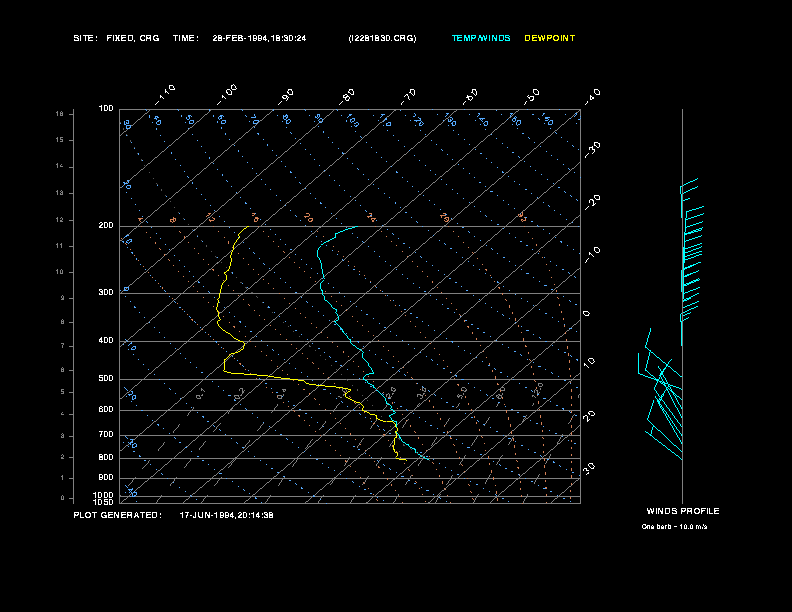Click the 1050 pressure level label
792x612 pixels.
coord(104,502)
